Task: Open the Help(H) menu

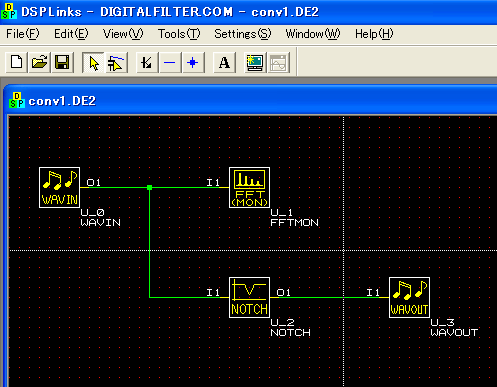Action: pyautogui.click(x=374, y=34)
